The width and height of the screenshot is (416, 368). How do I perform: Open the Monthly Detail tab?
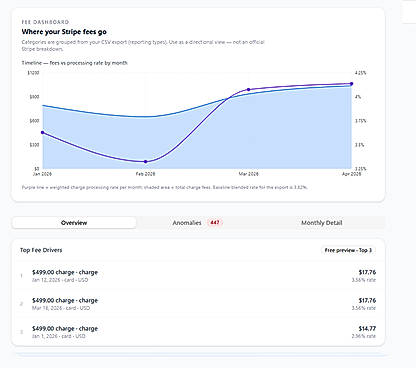(322, 223)
